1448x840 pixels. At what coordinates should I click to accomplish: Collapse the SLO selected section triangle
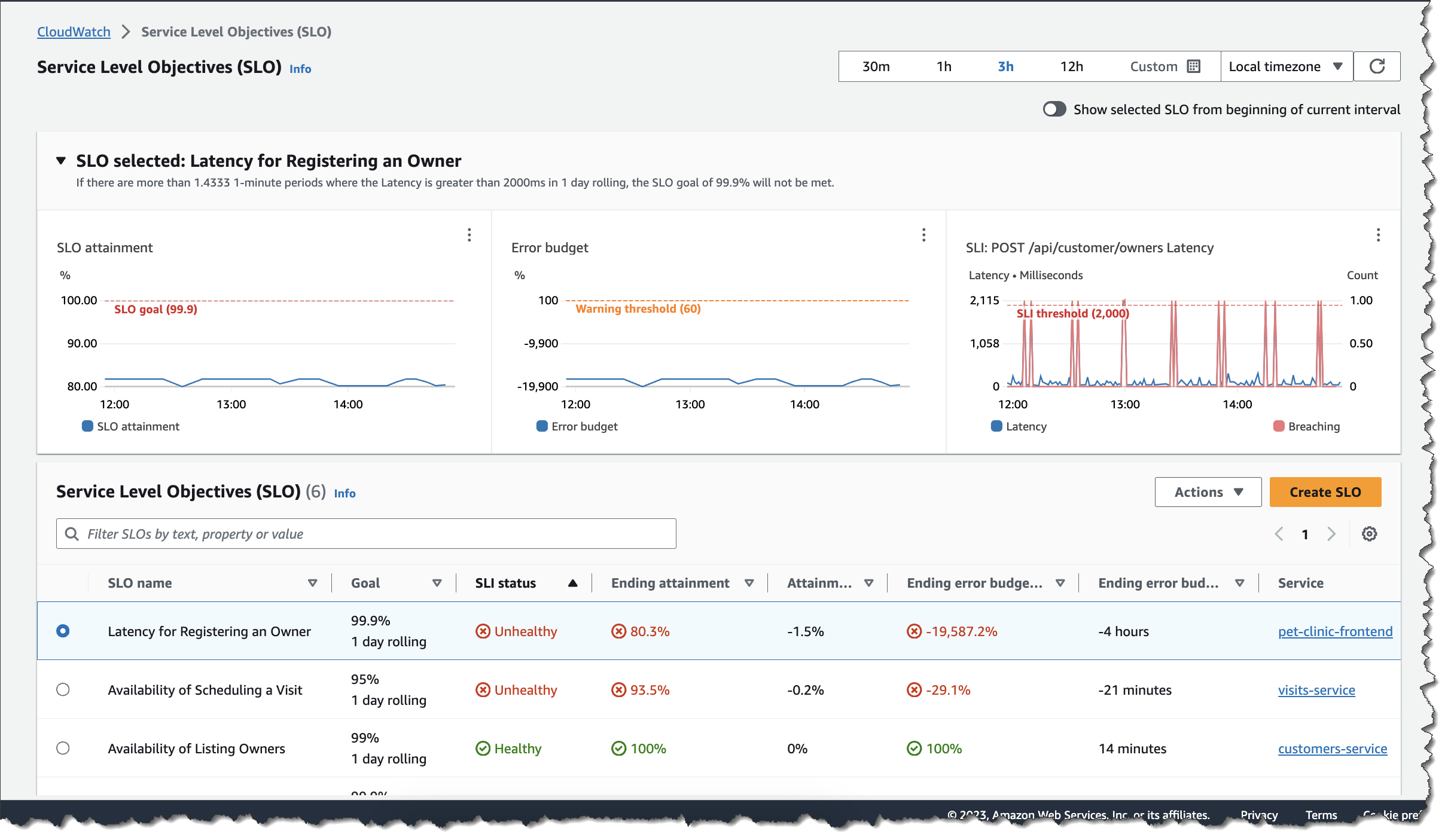(x=61, y=161)
